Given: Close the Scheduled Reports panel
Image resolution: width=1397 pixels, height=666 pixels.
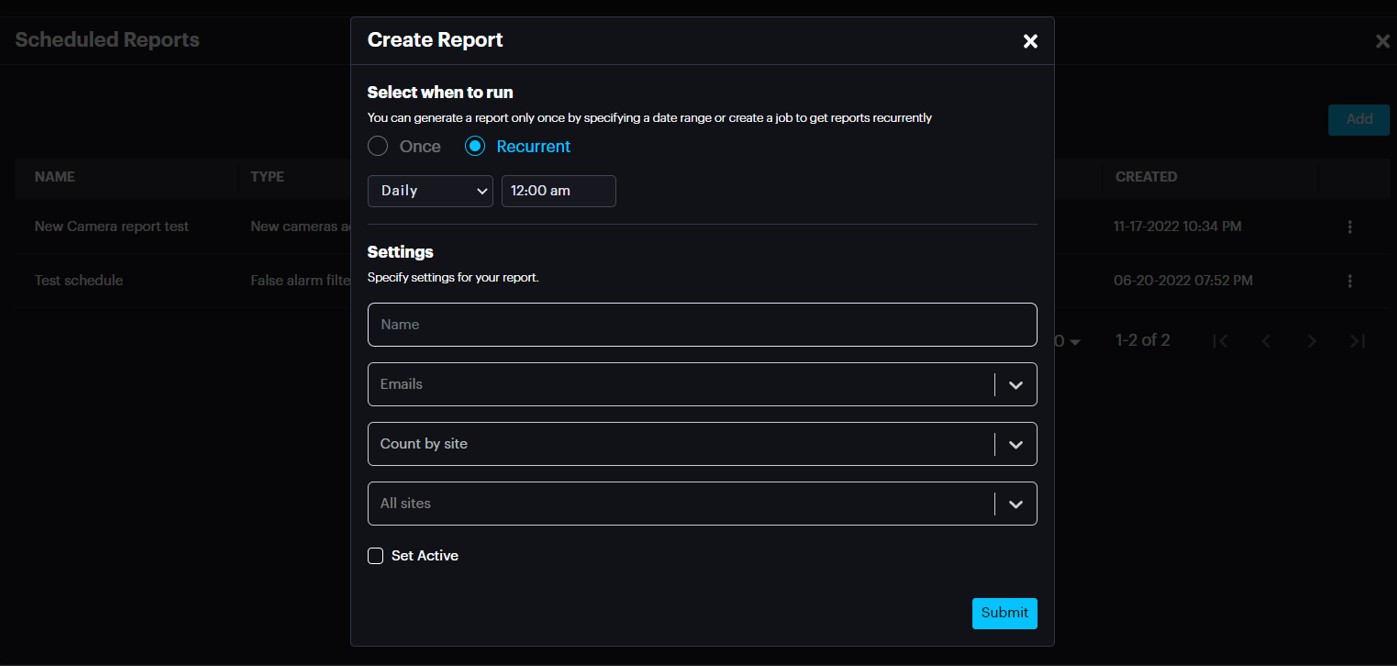Looking at the screenshot, I should tap(1382, 41).
